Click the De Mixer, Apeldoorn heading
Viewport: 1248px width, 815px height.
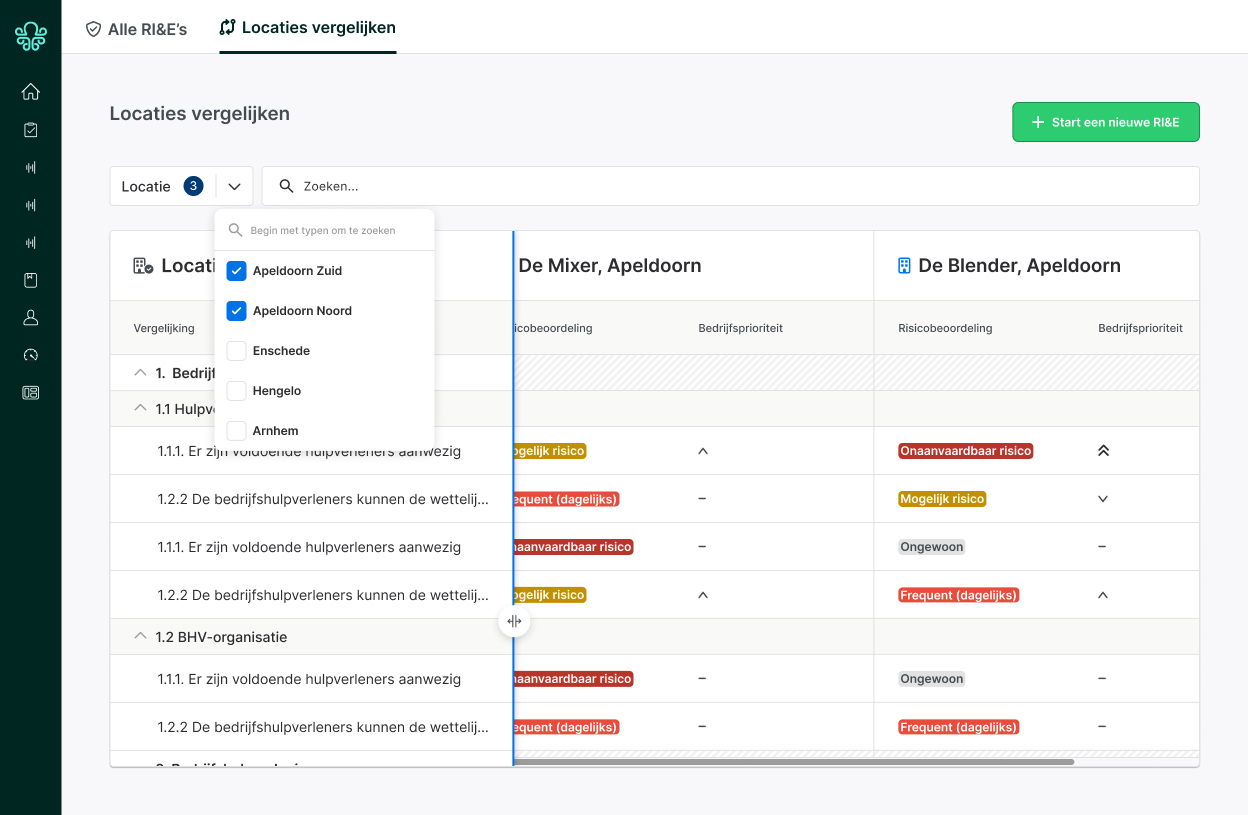click(x=610, y=266)
